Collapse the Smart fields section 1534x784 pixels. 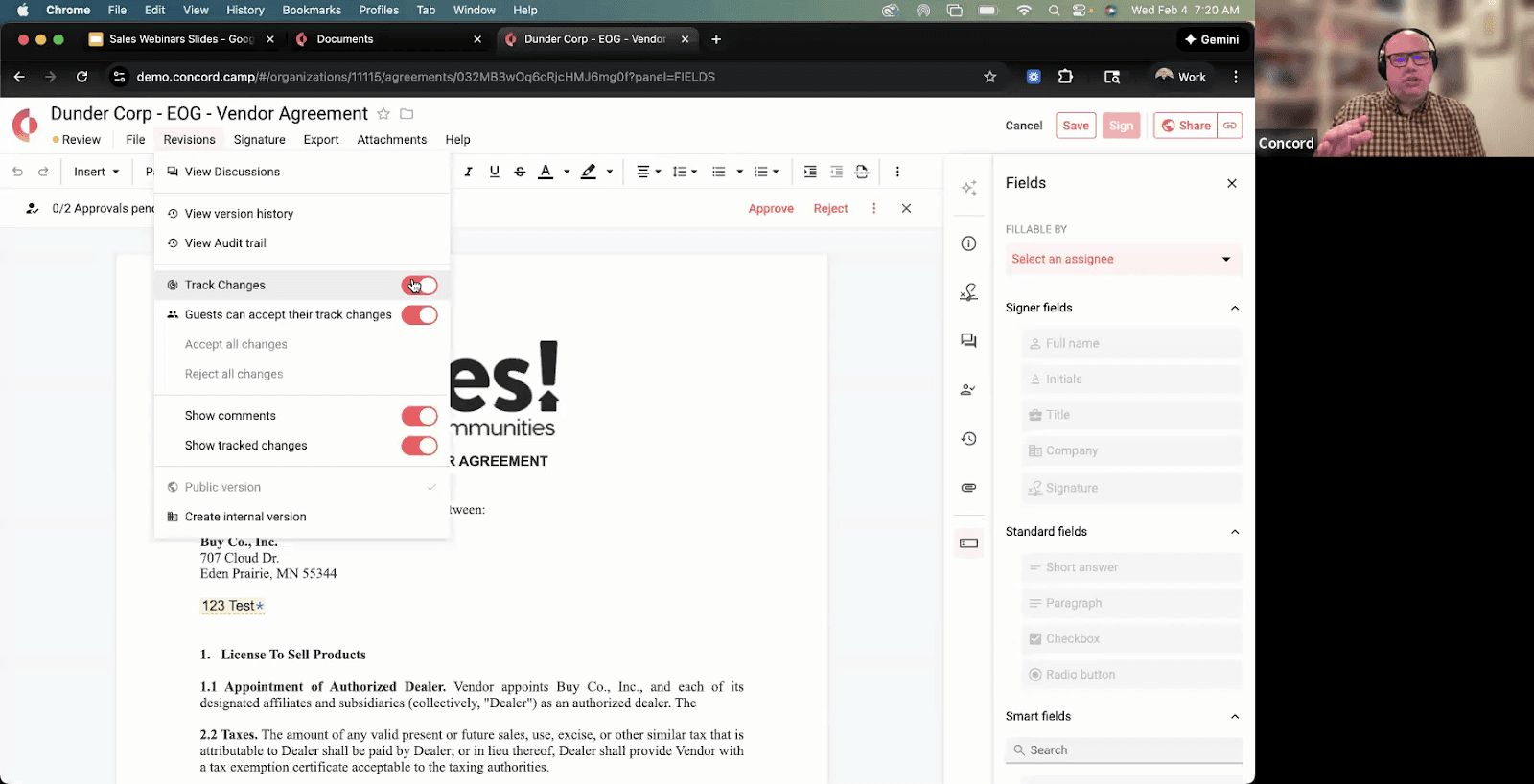coord(1235,717)
